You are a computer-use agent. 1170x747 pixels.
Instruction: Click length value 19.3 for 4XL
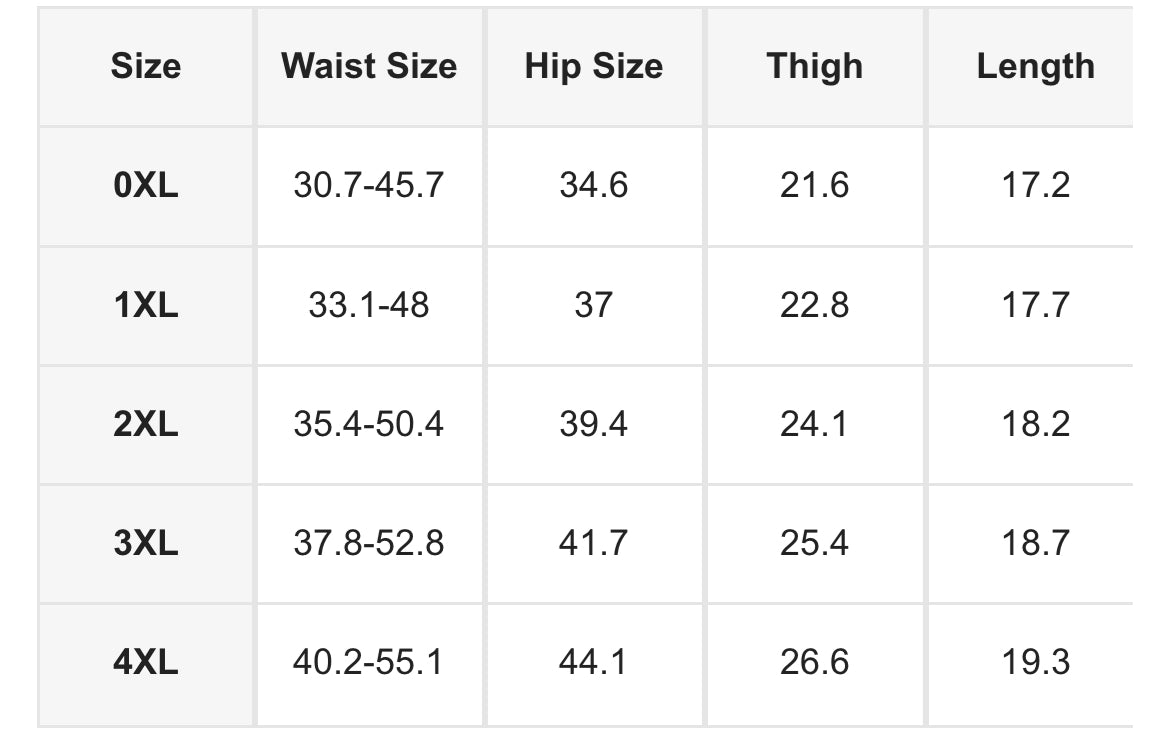pos(1036,662)
